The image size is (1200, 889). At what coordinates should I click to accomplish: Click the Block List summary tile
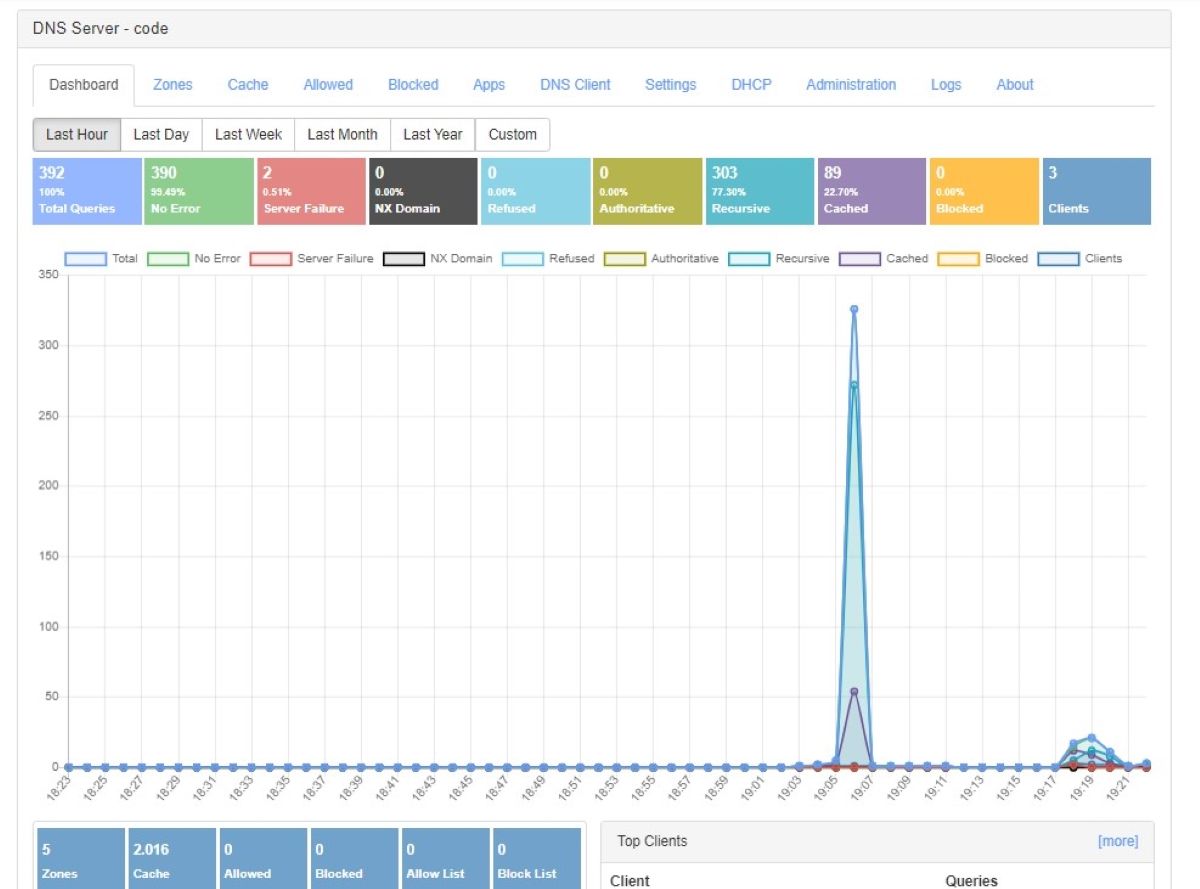[536, 859]
